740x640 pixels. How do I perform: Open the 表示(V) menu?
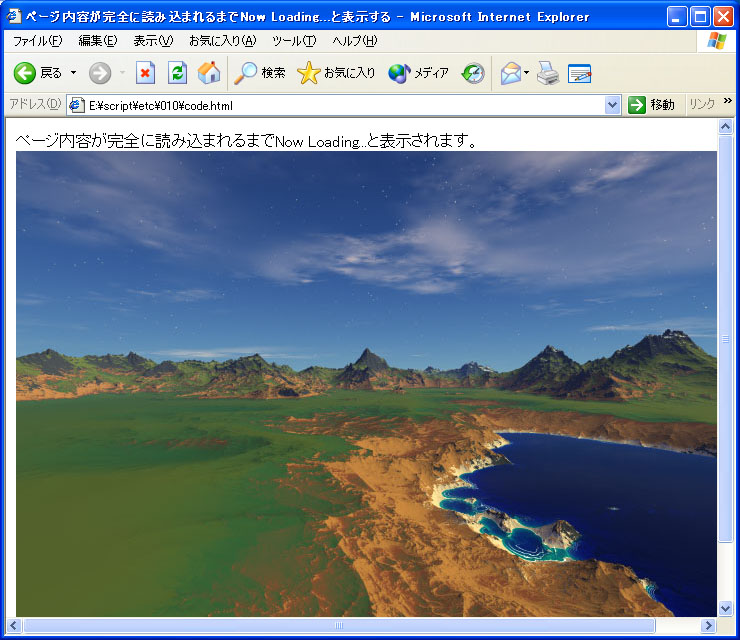click(x=153, y=41)
